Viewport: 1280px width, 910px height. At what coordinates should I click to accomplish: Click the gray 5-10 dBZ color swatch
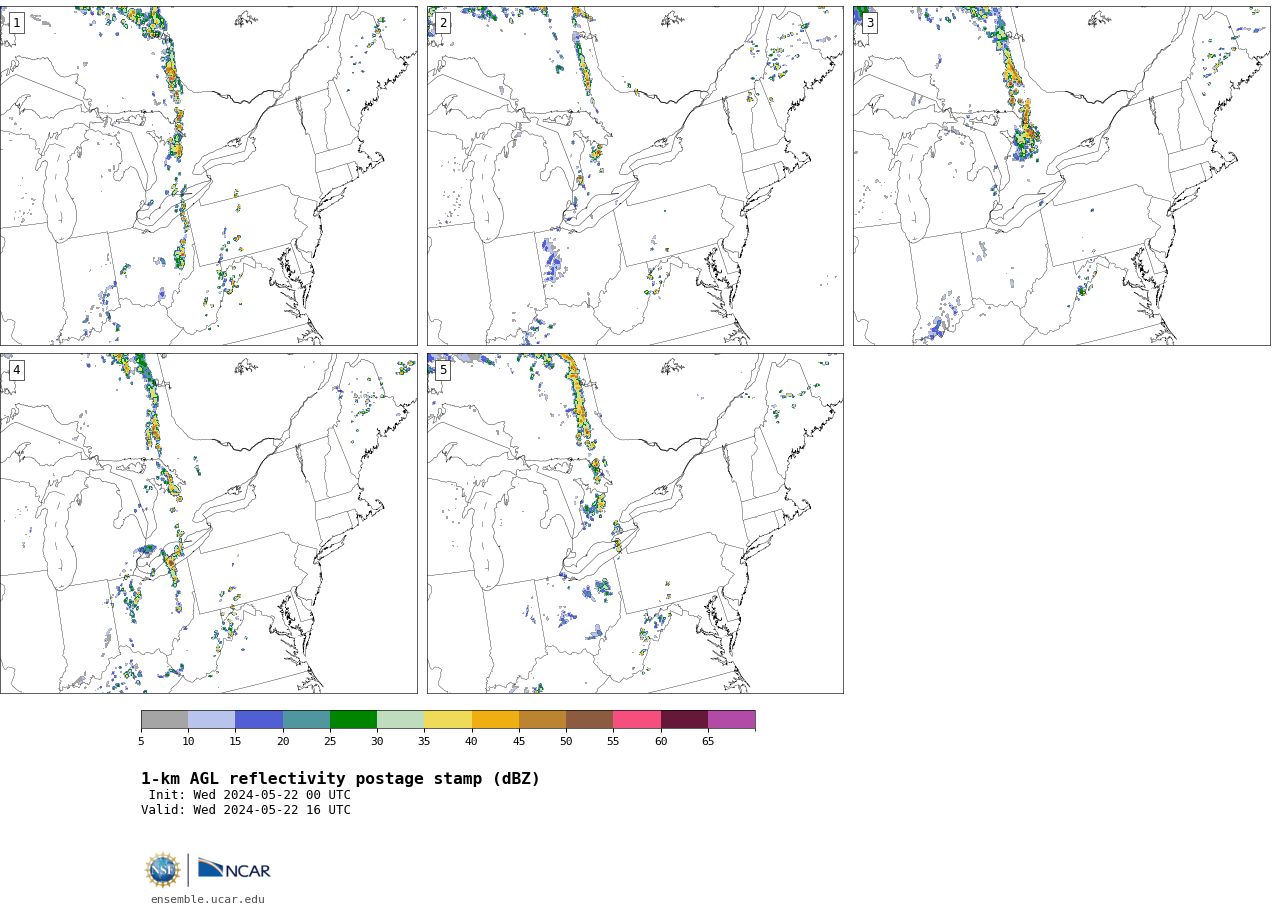[164, 720]
